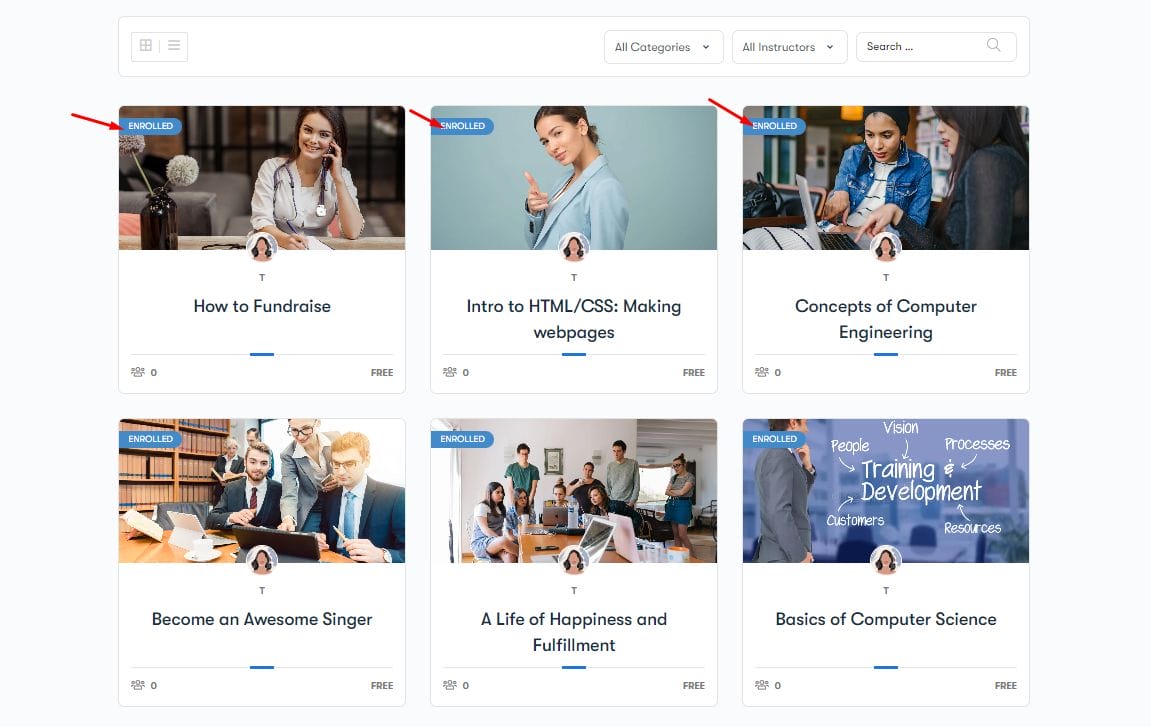Click Concepts of Computer Engineering course thumbnail
The height and width of the screenshot is (727, 1151).
(x=886, y=178)
